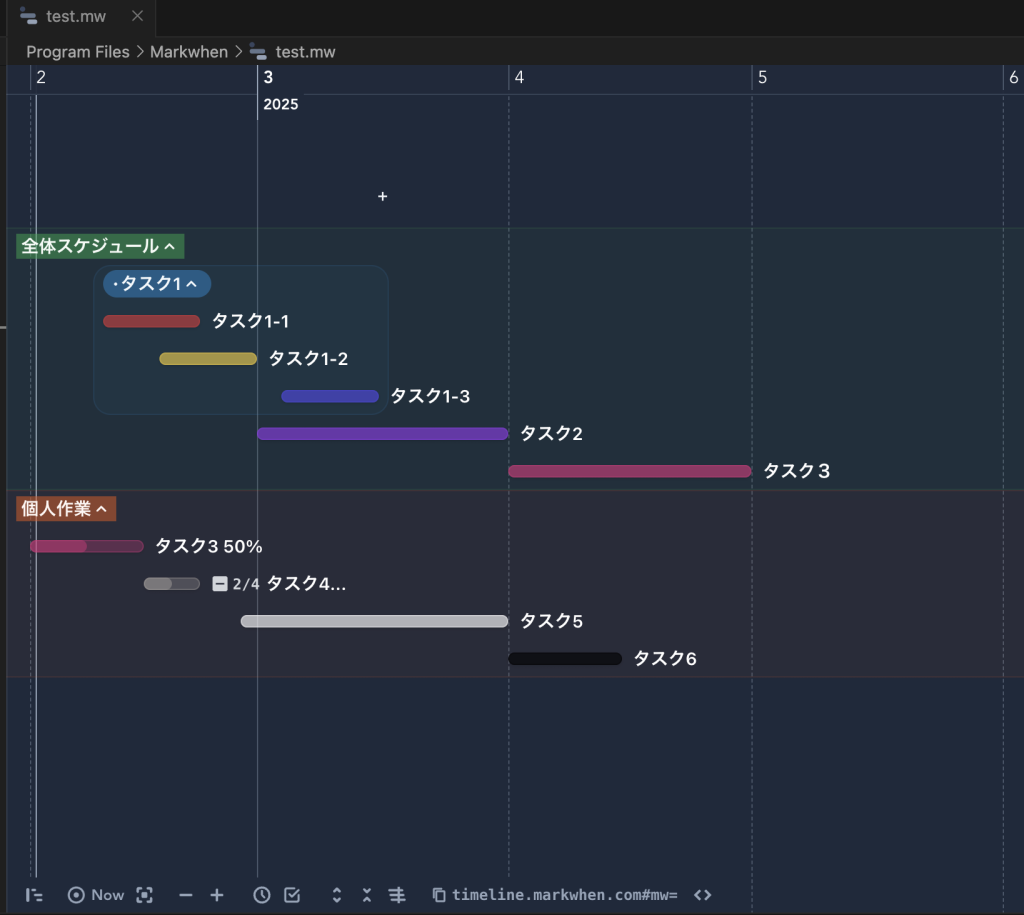Zoom in with the plus icon in toolbar
Image resolution: width=1024 pixels, height=915 pixels.
(217, 895)
